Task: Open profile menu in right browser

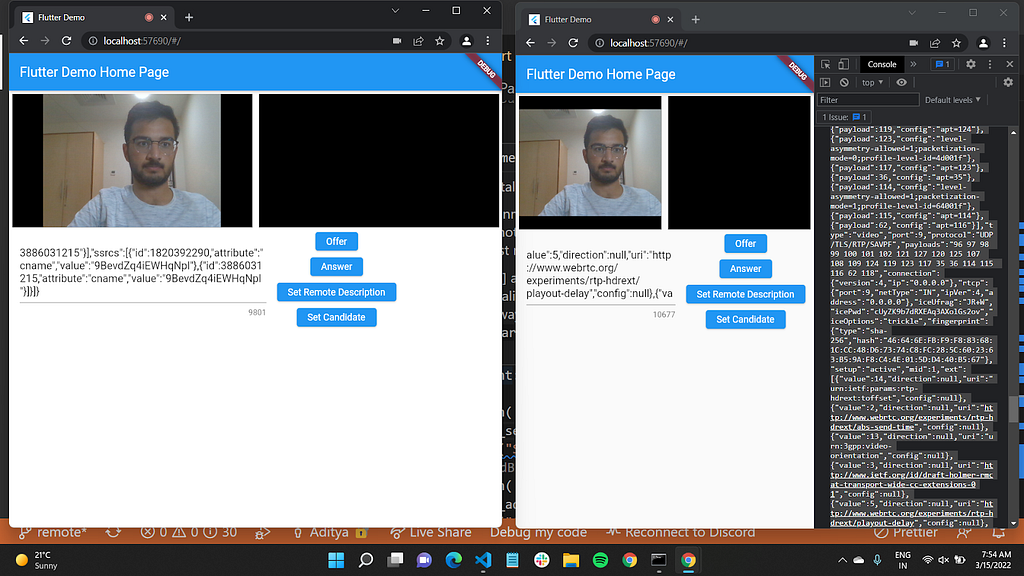Action: (x=983, y=42)
